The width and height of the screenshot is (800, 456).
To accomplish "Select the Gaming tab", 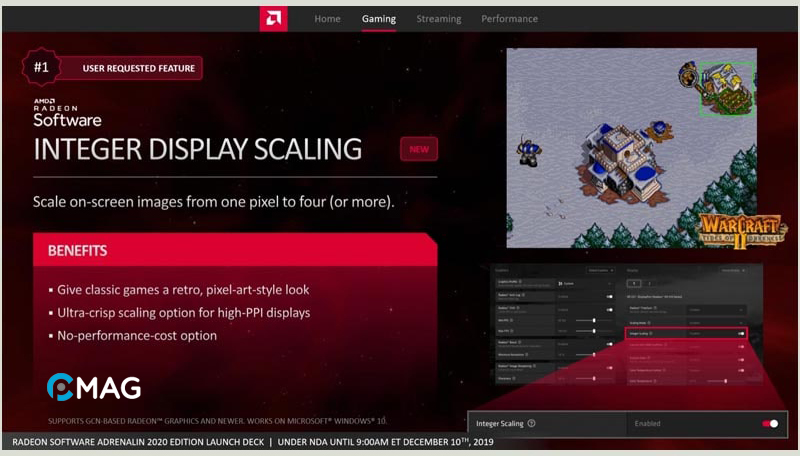I will [379, 19].
